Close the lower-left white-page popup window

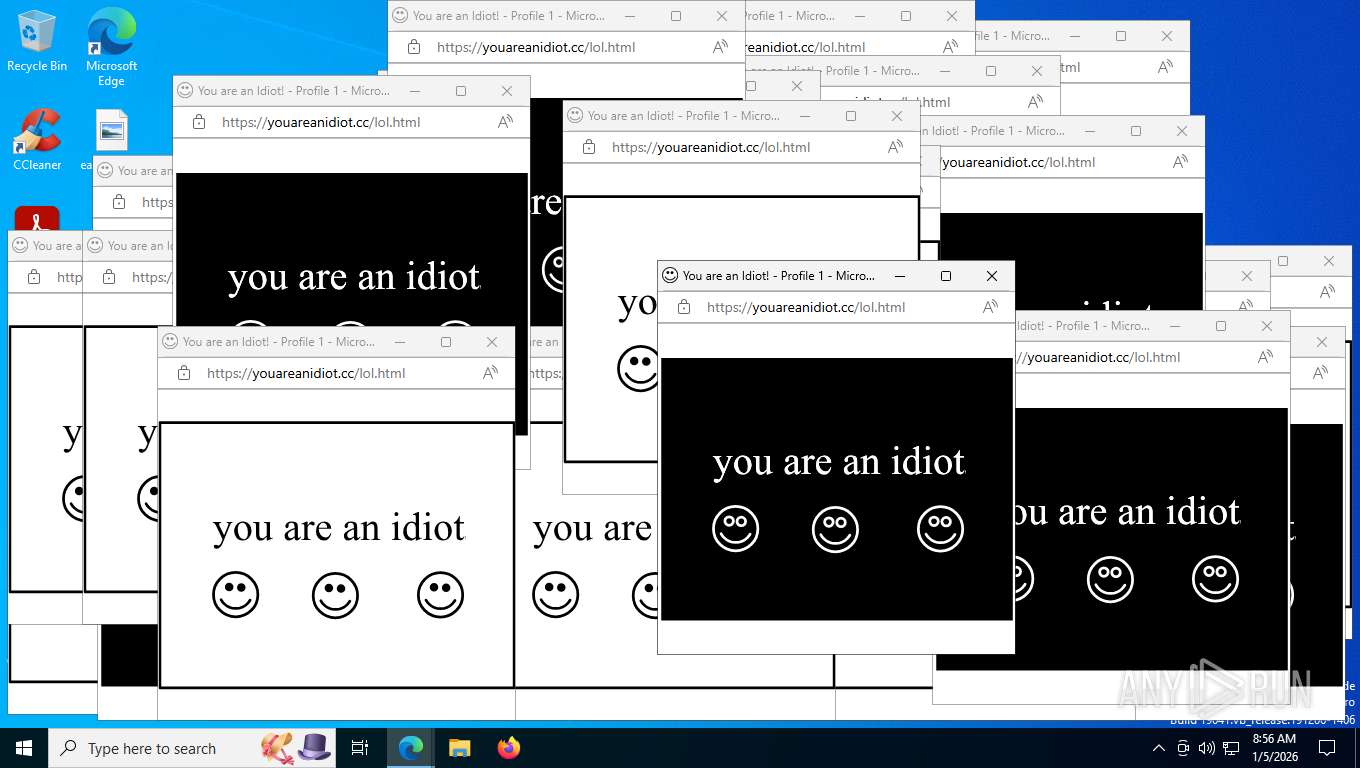pyautogui.click(x=492, y=342)
